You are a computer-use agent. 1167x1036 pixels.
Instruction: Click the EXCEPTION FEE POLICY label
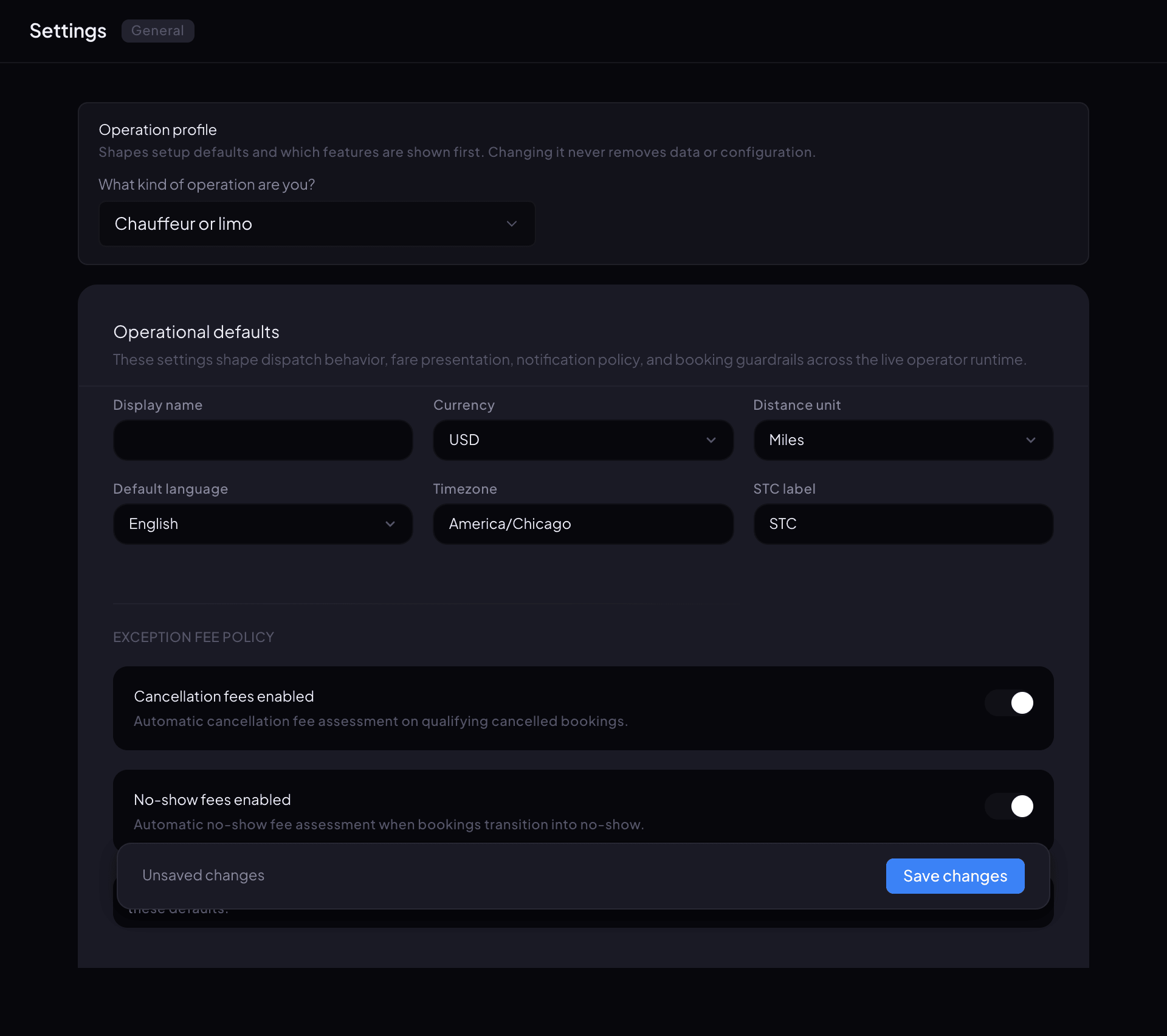(193, 637)
